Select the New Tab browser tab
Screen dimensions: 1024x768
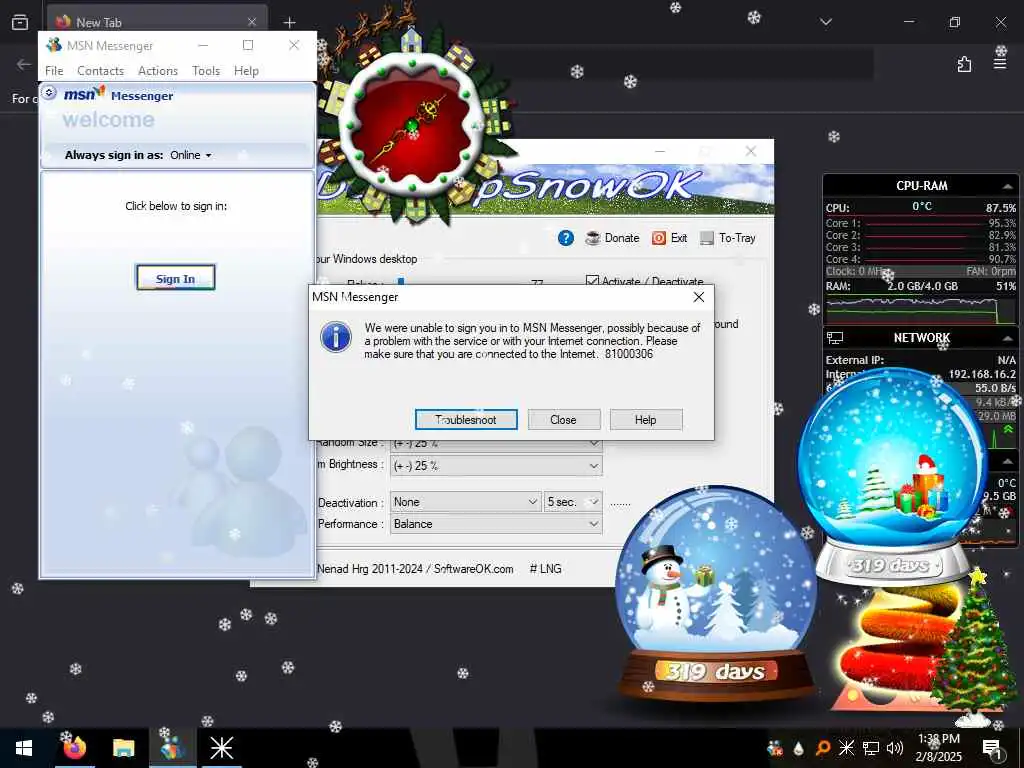pos(157,22)
